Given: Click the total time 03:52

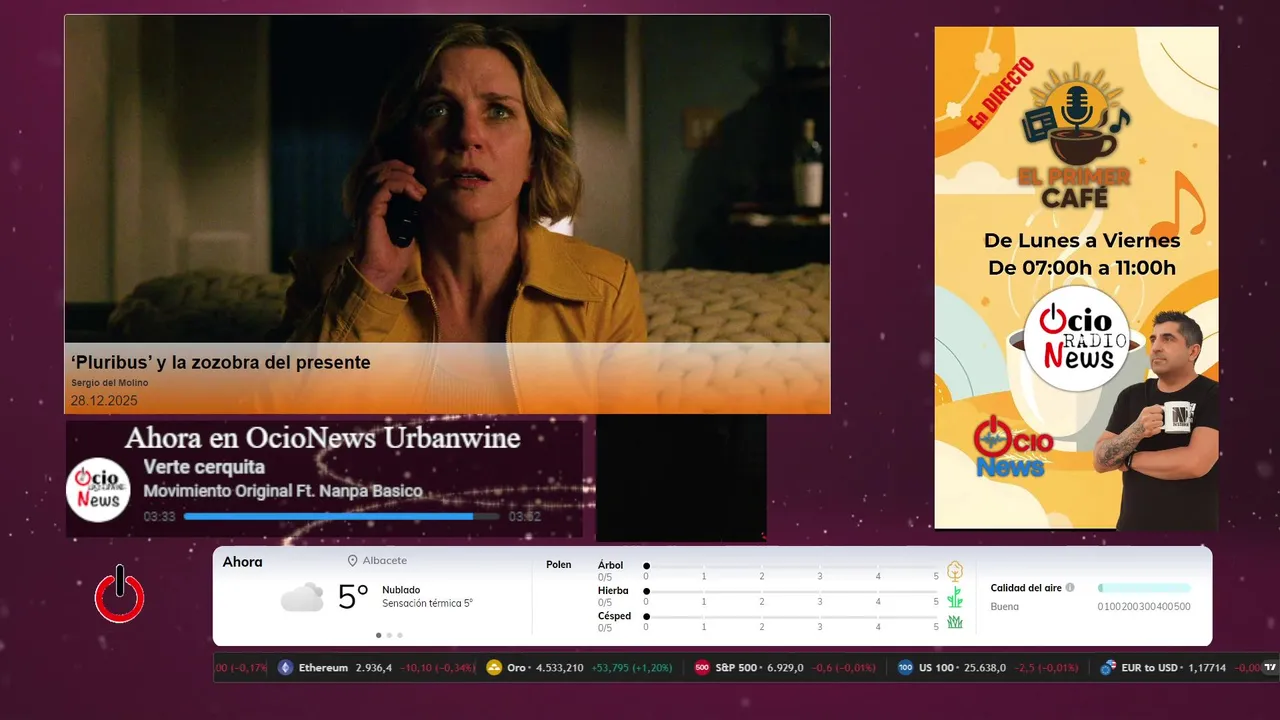Looking at the screenshot, I should point(525,517).
